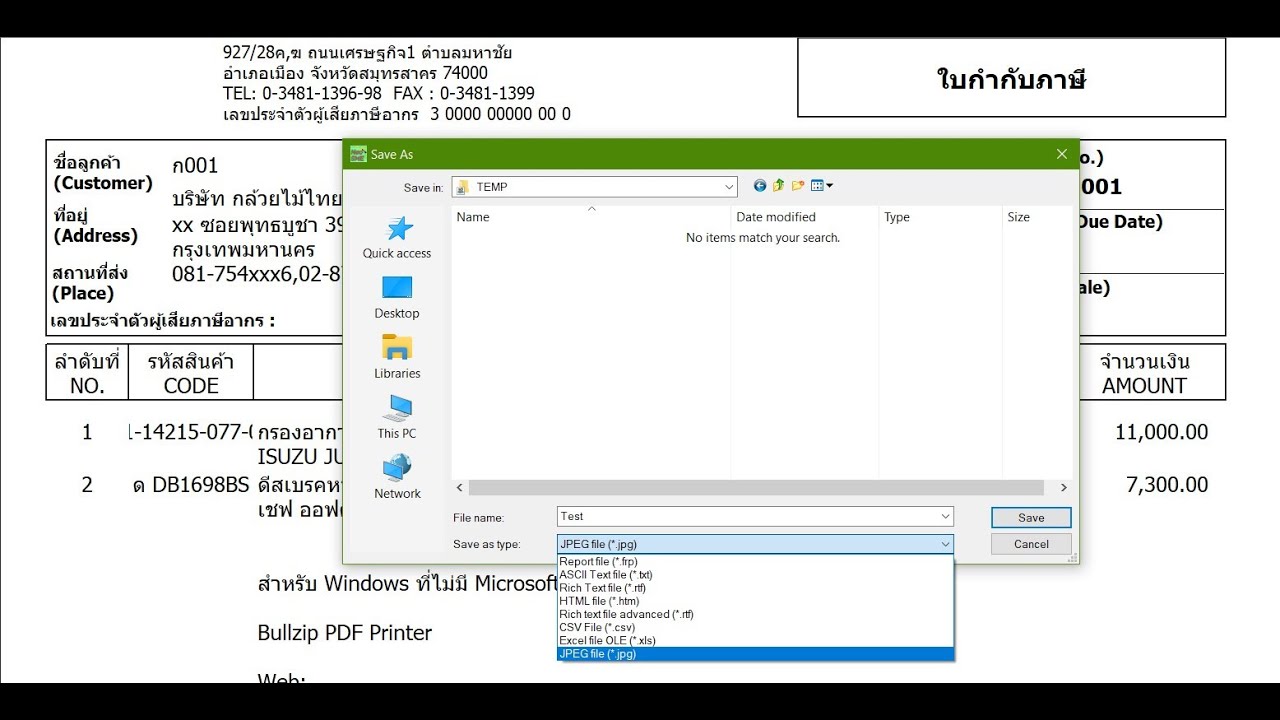Click the Save button
The width and height of the screenshot is (1280, 720).
pos(1031,517)
